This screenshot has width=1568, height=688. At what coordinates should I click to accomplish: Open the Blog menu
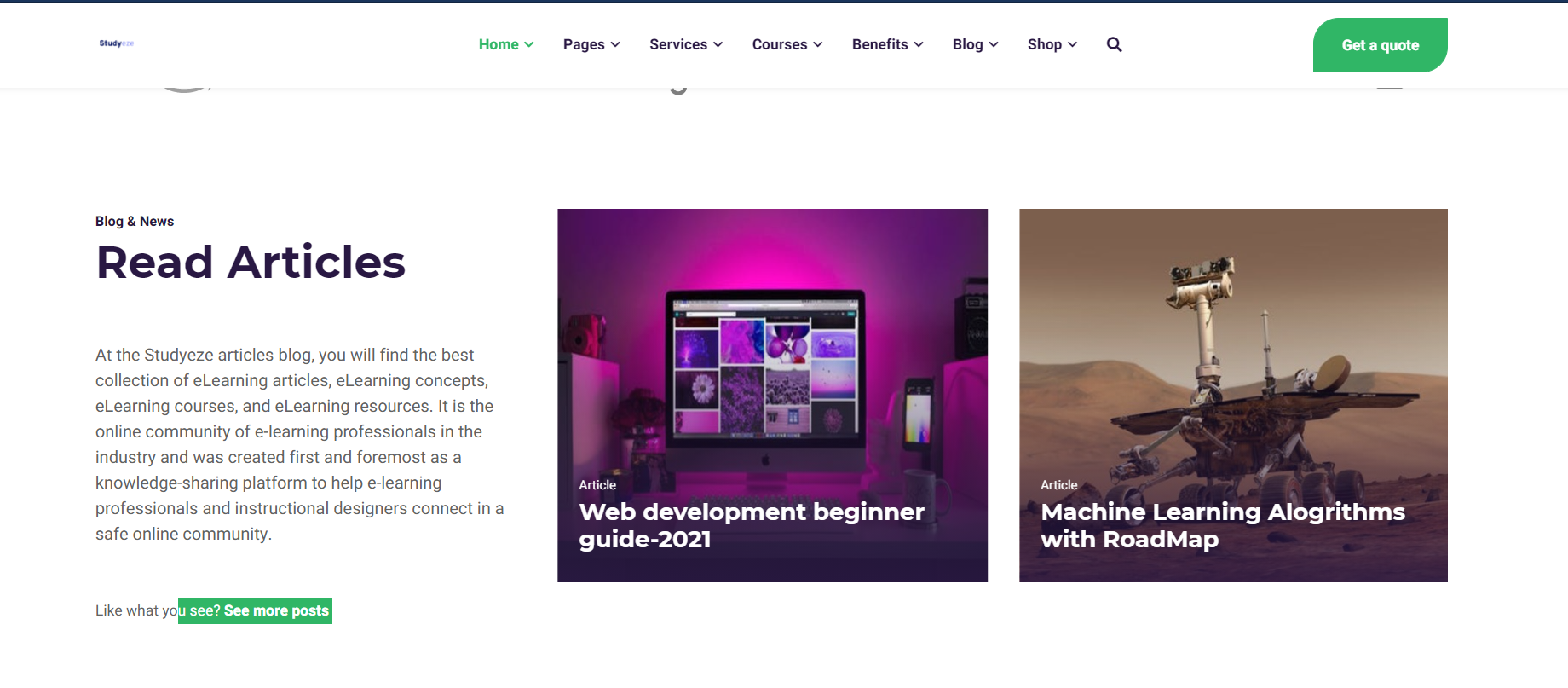coord(975,44)
